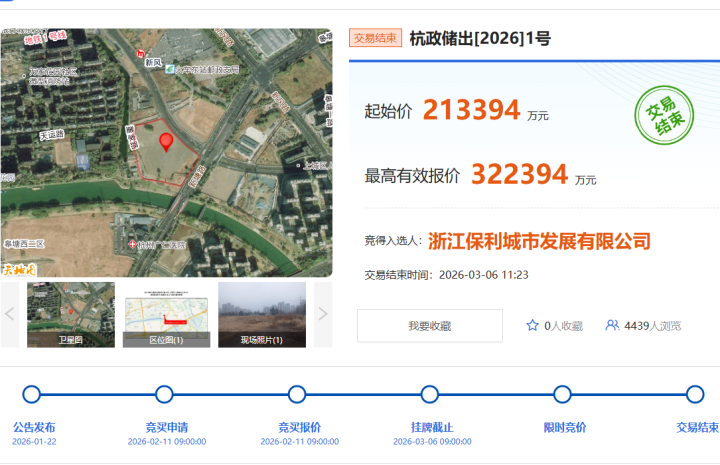Click winner name 浙江保利城市发展有限公司
This screenshot has height=465, width=720.
pyautogui.click(x=540, y=241)
